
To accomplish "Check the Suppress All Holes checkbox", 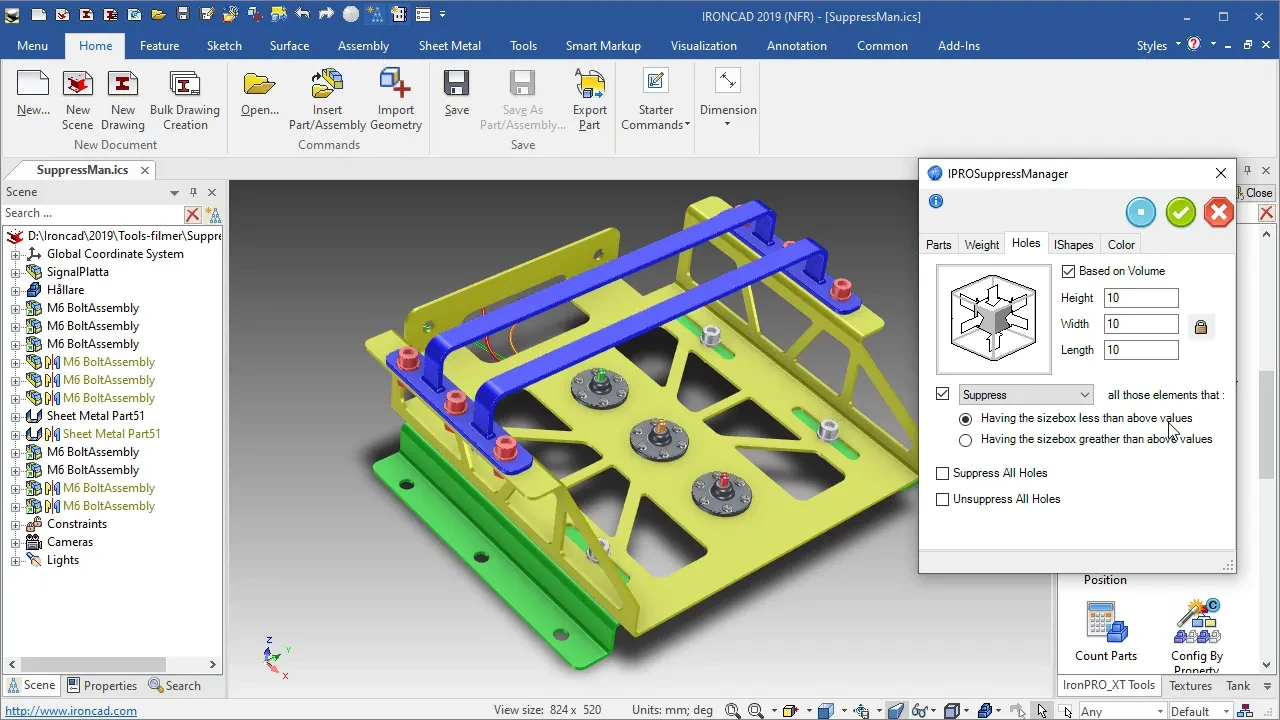I will [x=942, y=473].
